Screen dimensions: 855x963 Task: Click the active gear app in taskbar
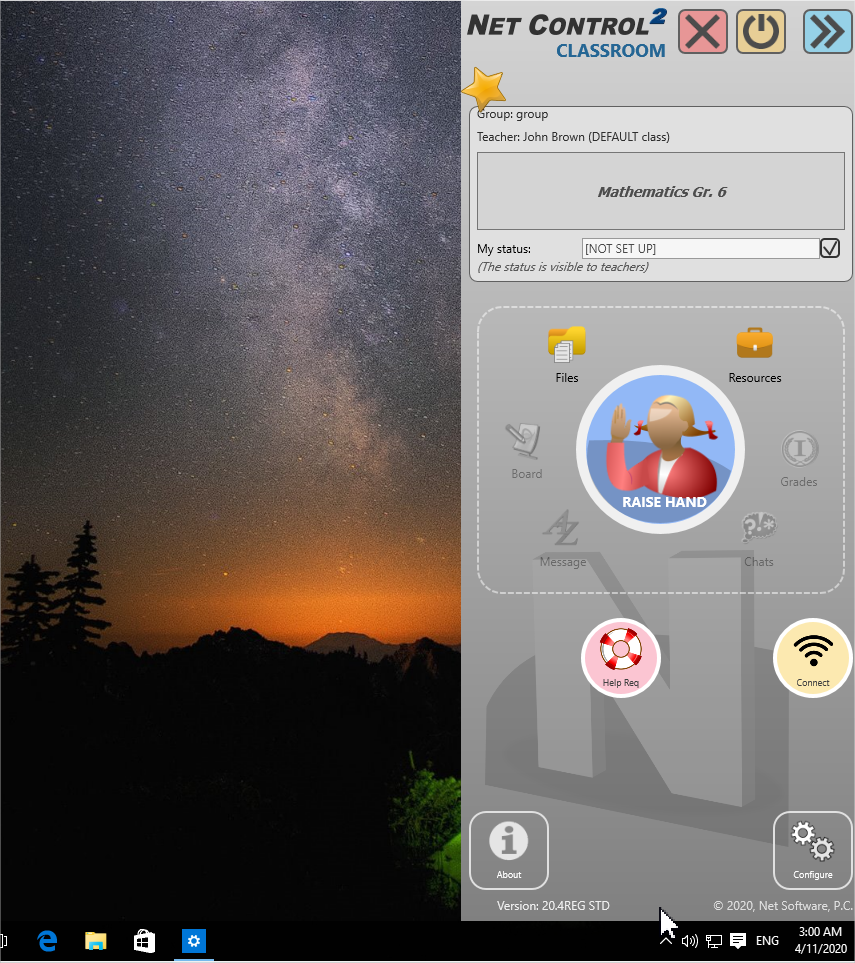(193, 941)
